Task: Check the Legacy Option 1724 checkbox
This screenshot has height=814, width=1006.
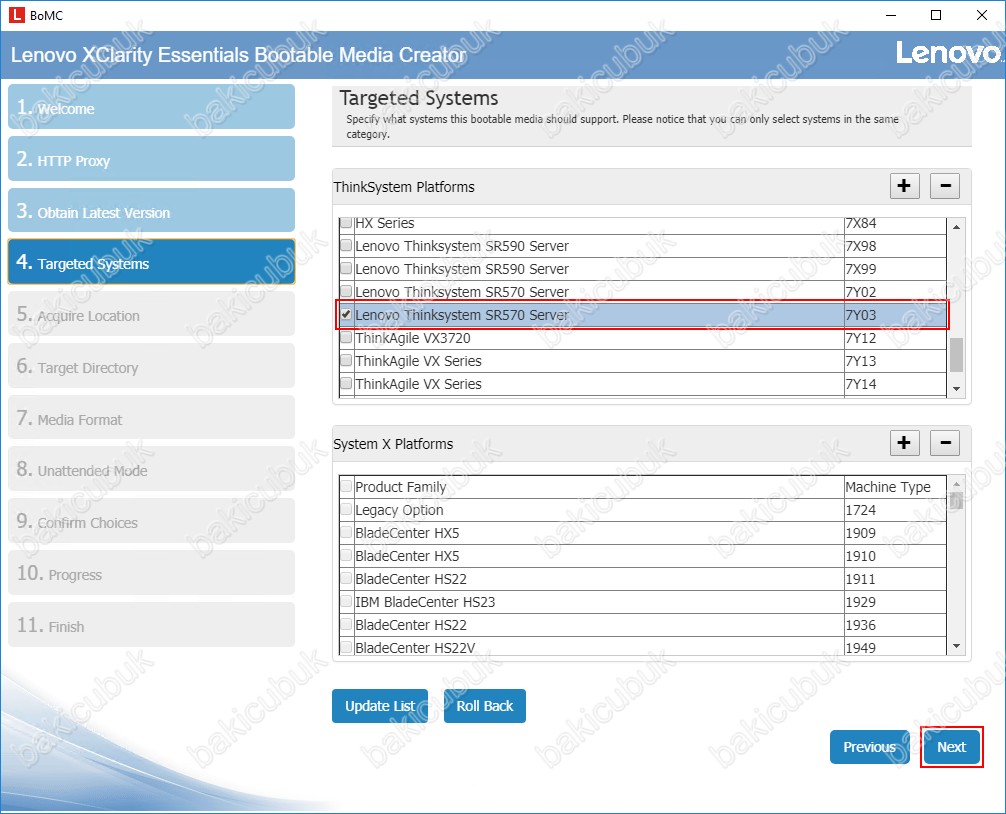Action: pos(346,509)
